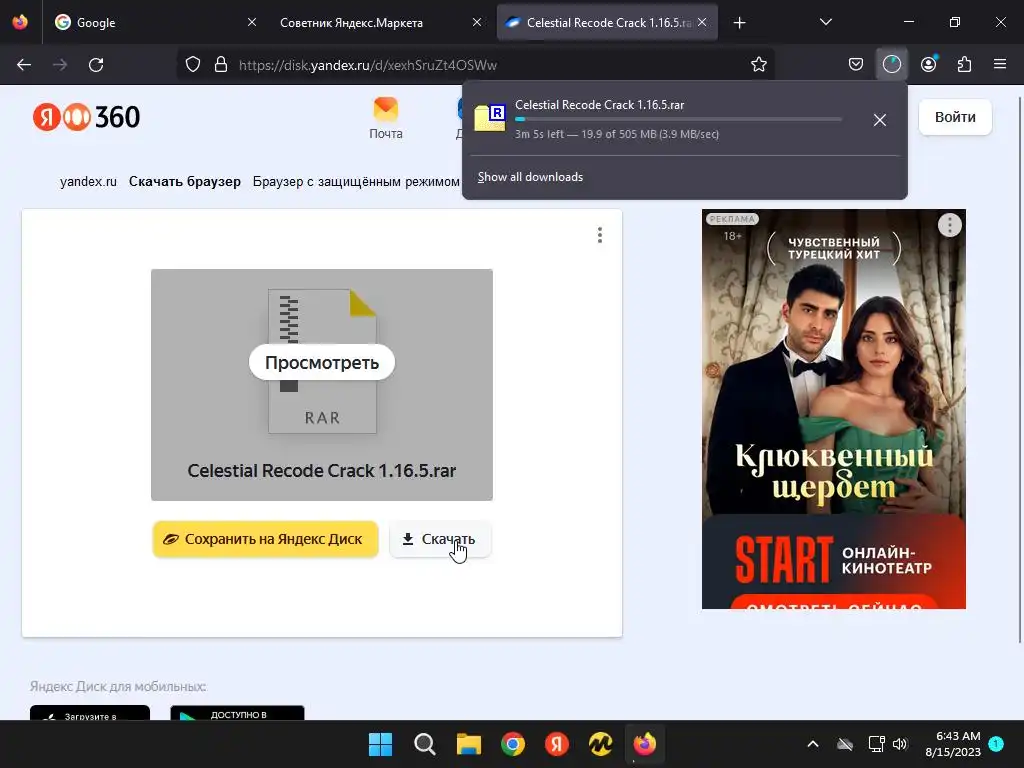Click the Firefox View icon

(x=20, y=22)
